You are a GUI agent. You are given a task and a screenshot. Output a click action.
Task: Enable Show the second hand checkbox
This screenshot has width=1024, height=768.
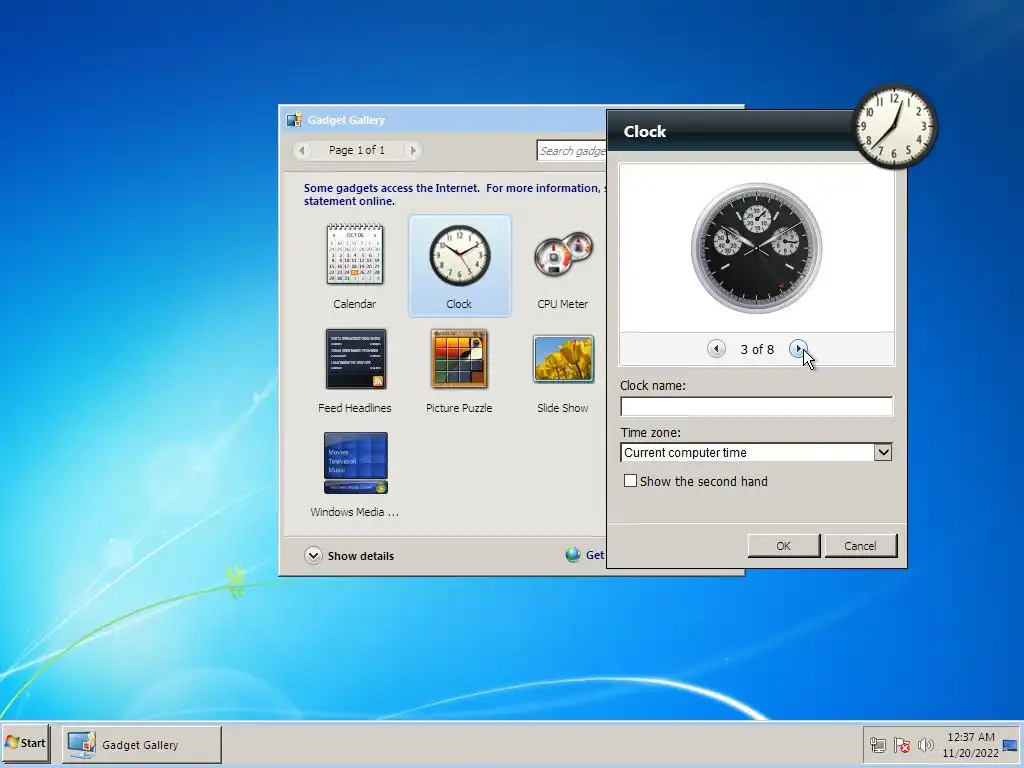pyautogui.click(x=630, y=481)
